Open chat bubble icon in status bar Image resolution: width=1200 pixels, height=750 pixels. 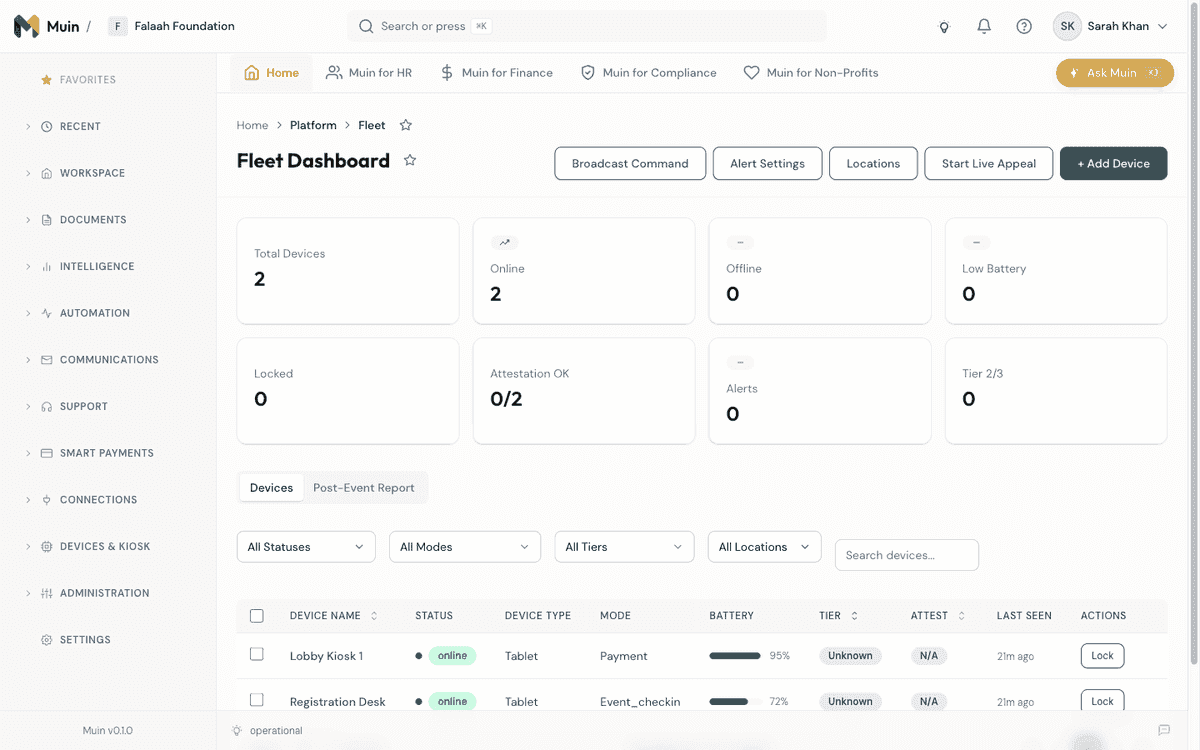coord(1164,730)
